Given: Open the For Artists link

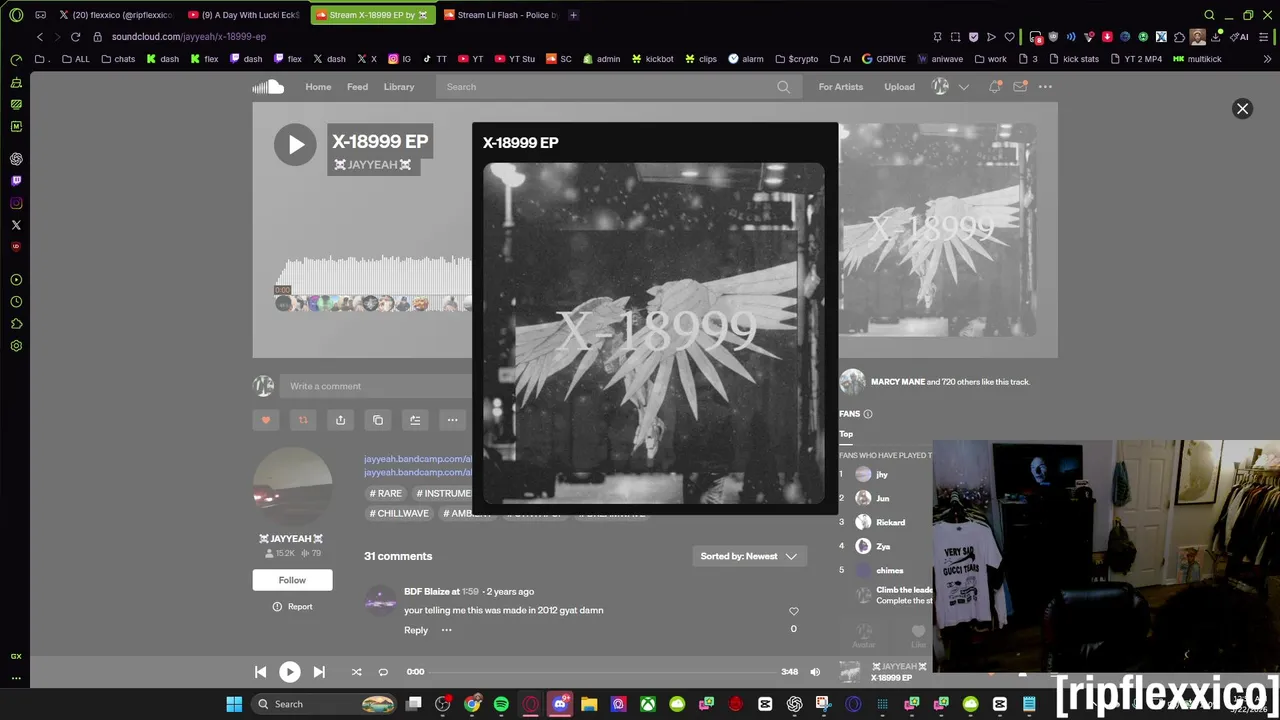Looking at the screenshot, I should (x=841, y=87).
